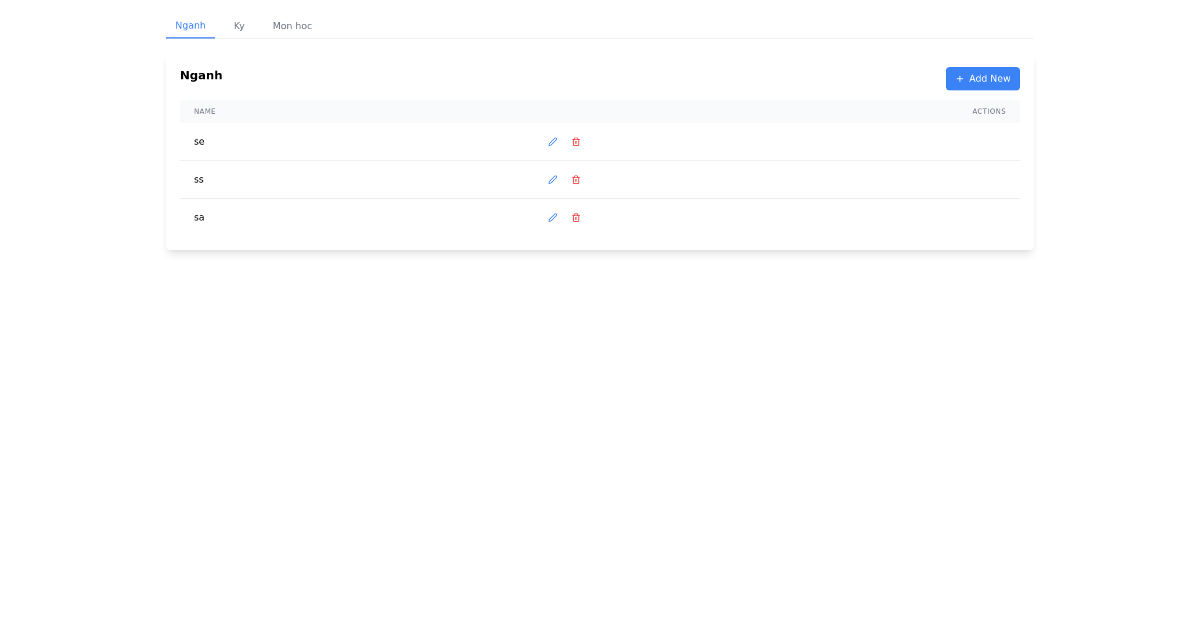Image resolution: width=1200 pixels, height=630 pixels.
Task: Click the Nganh page heading
Action: point(201,75)
